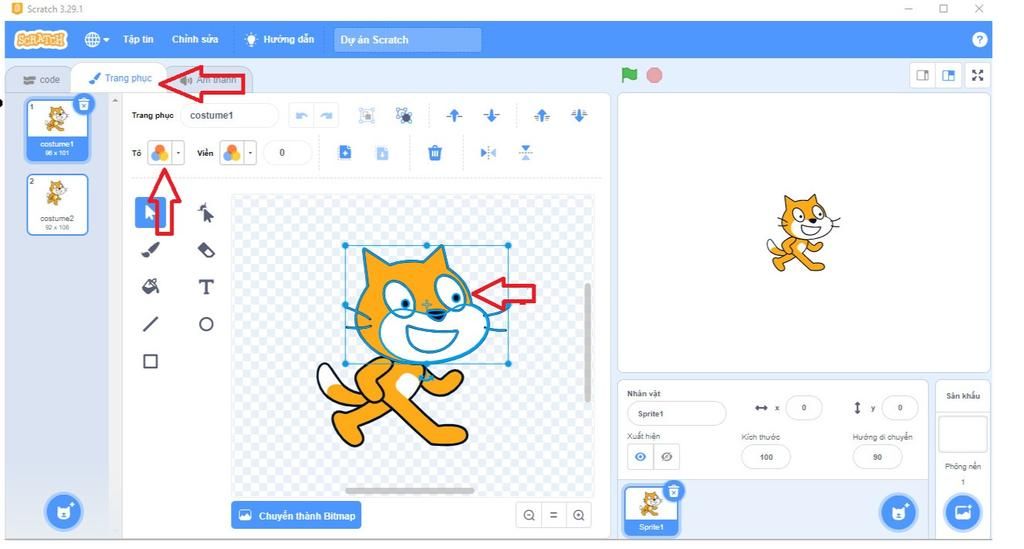1024x549 pixels.
Task: Click the Dự án Scratch title field
Action: coord(408,40)
